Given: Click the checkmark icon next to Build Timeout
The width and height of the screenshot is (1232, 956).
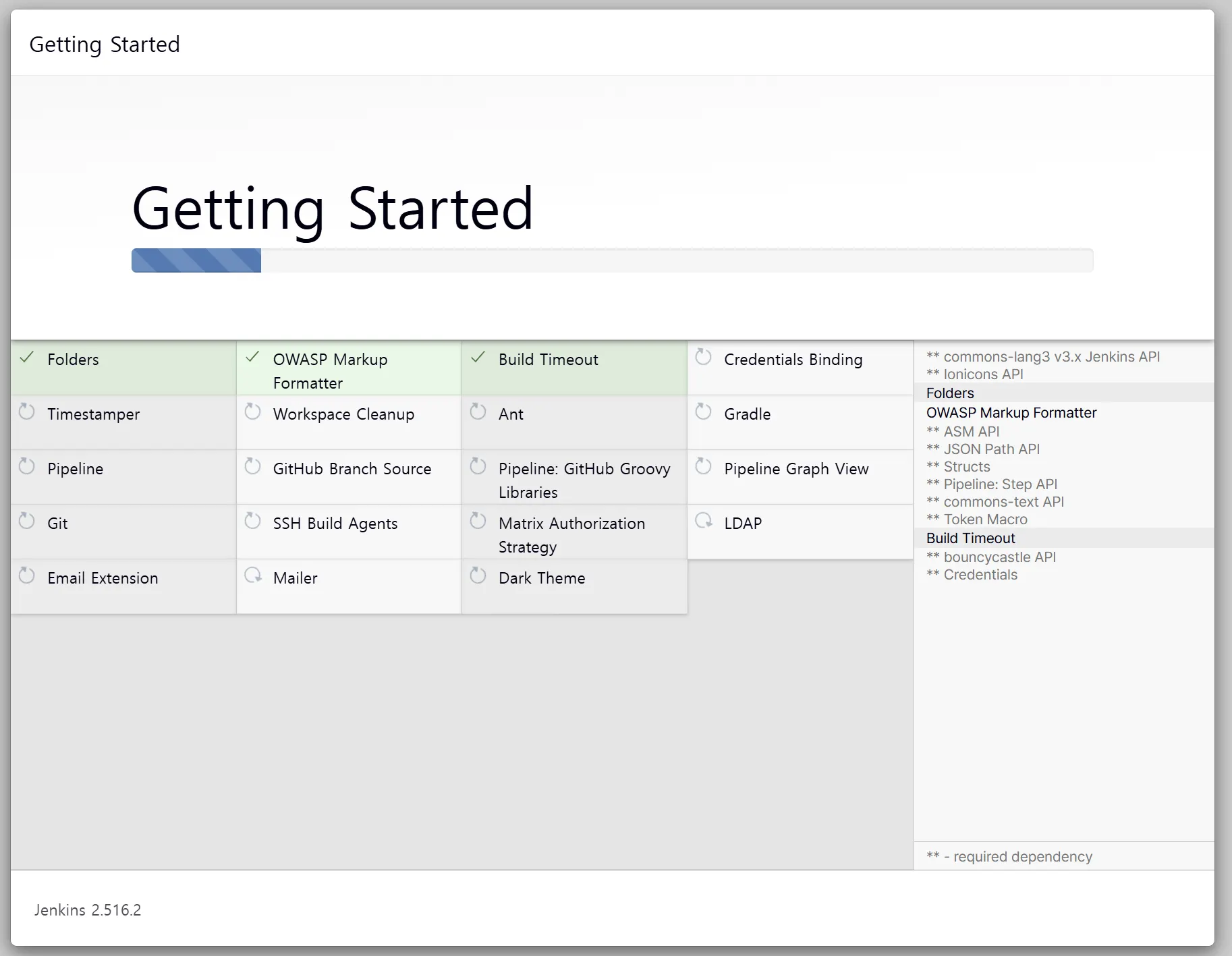Looking at the screenshot, I should [x=478, y=358].
